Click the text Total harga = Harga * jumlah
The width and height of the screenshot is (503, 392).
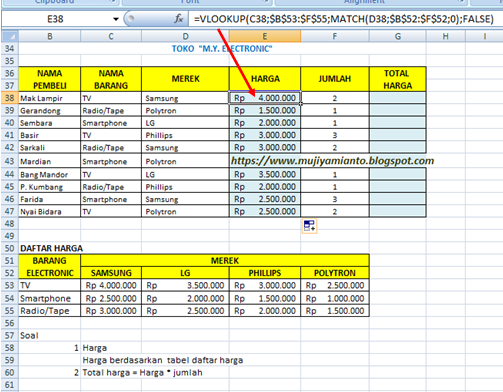pos(142,372)
